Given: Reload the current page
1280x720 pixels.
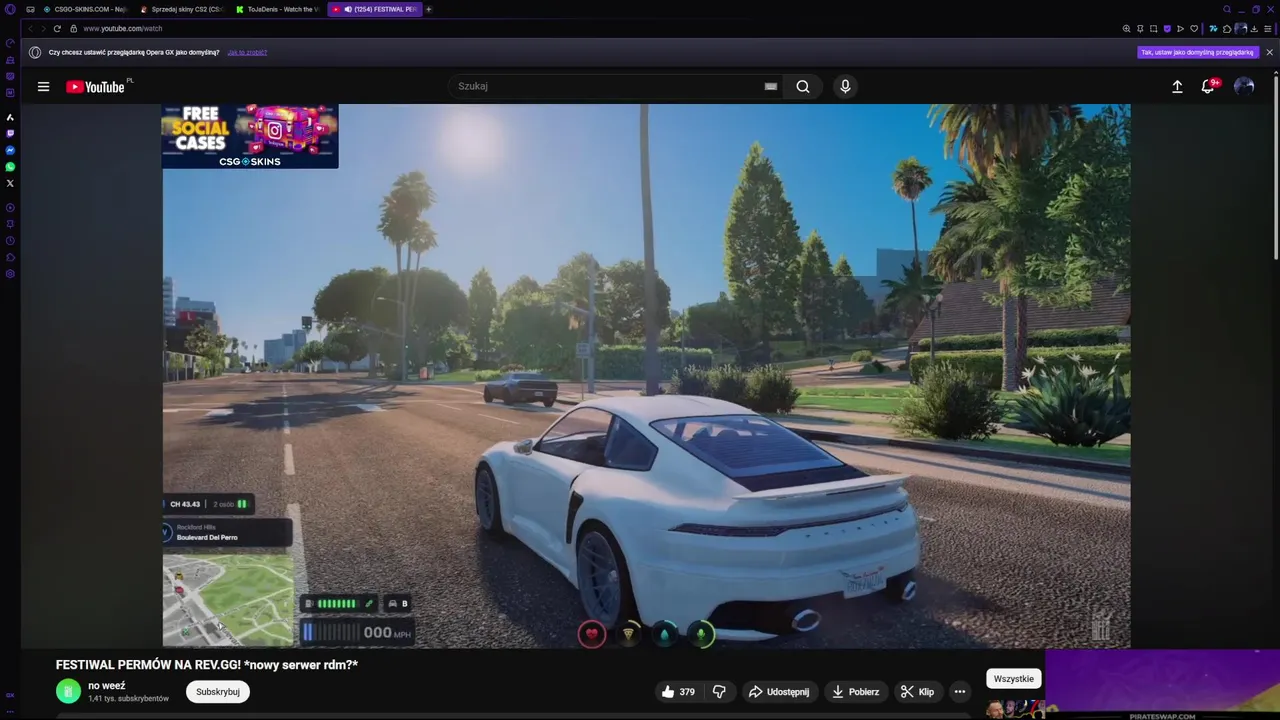Looking at the screenshot, I should (57, 28).
